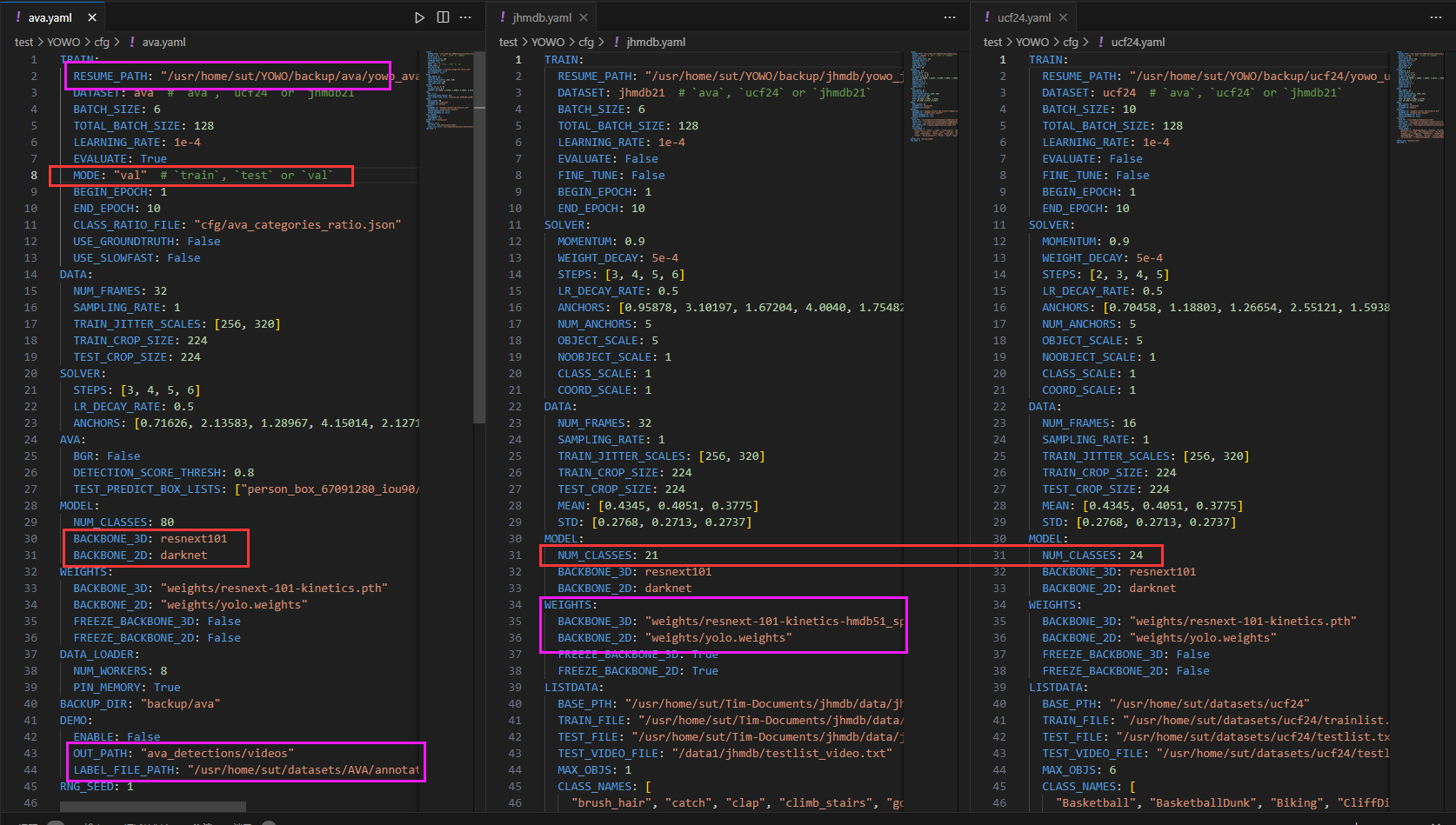
Task: Click 'NUM_CLASSES: 21' in jhmdb.yaml
Action: (608, 555)
